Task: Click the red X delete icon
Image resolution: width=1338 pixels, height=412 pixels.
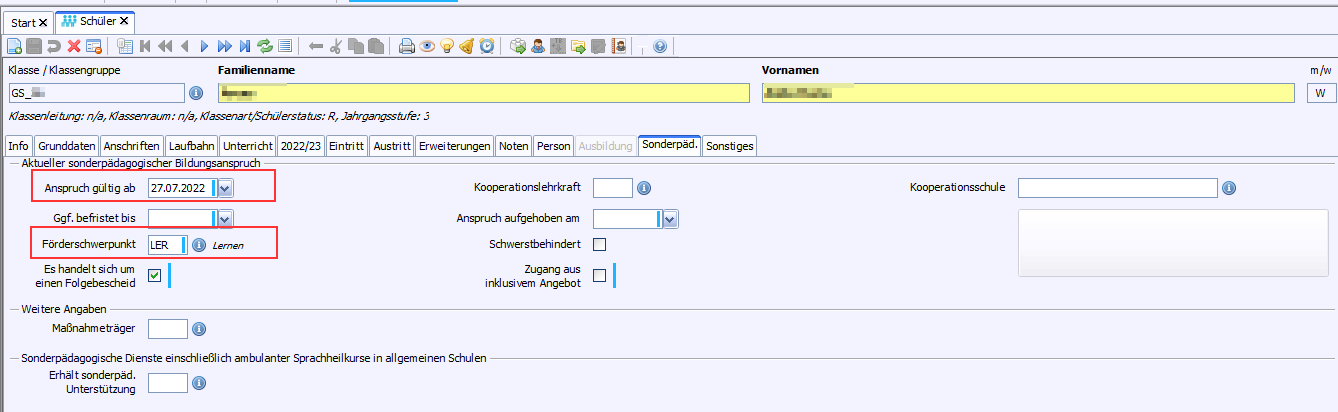Action: (74, 46)
